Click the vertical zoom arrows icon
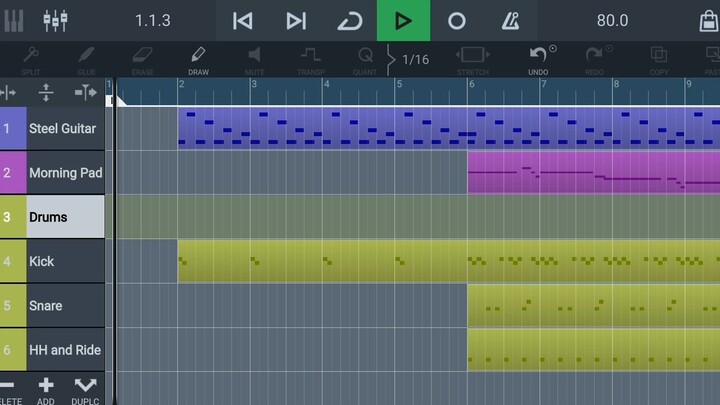The image size is (720, 405). point(46,93)
